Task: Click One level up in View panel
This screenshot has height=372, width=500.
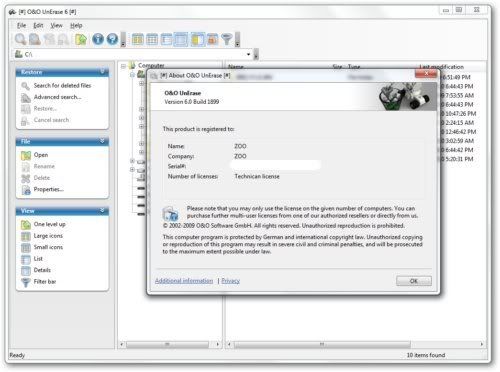Action: pyautogui.click(x=49, y=224)
